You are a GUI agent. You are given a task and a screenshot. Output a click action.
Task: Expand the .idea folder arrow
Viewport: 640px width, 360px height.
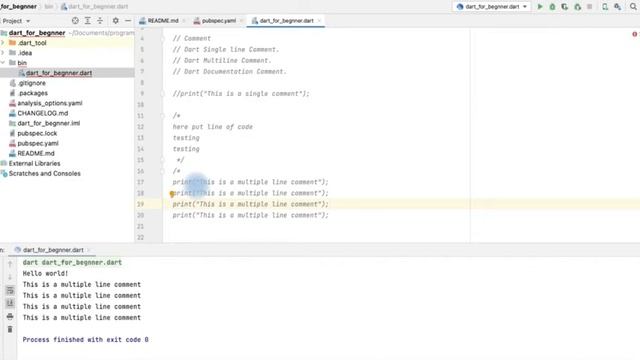coord(3,53)
